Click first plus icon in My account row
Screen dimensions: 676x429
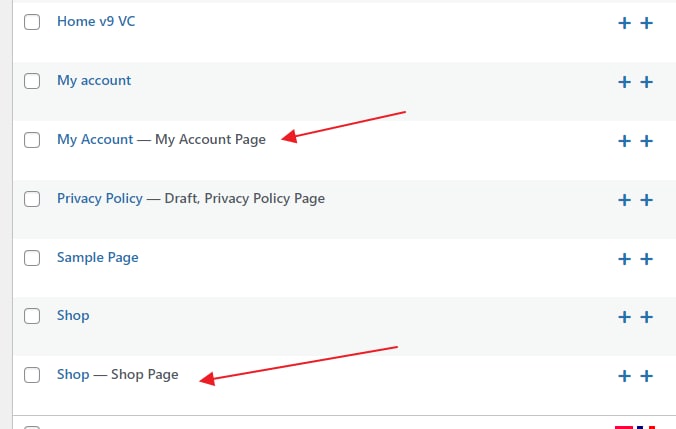(x=624, y=82)
